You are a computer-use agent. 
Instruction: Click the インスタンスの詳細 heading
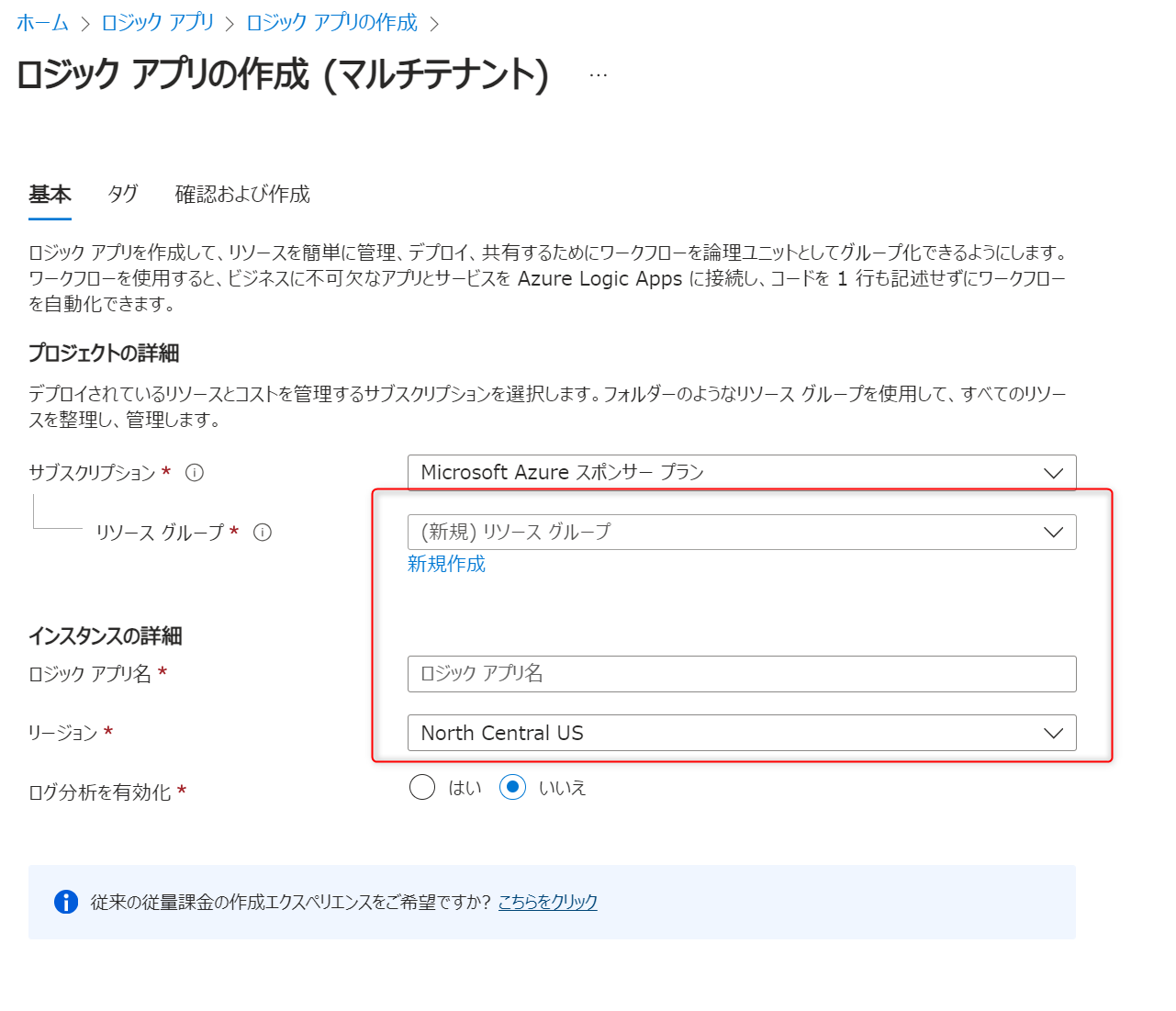tap(106, 635)
